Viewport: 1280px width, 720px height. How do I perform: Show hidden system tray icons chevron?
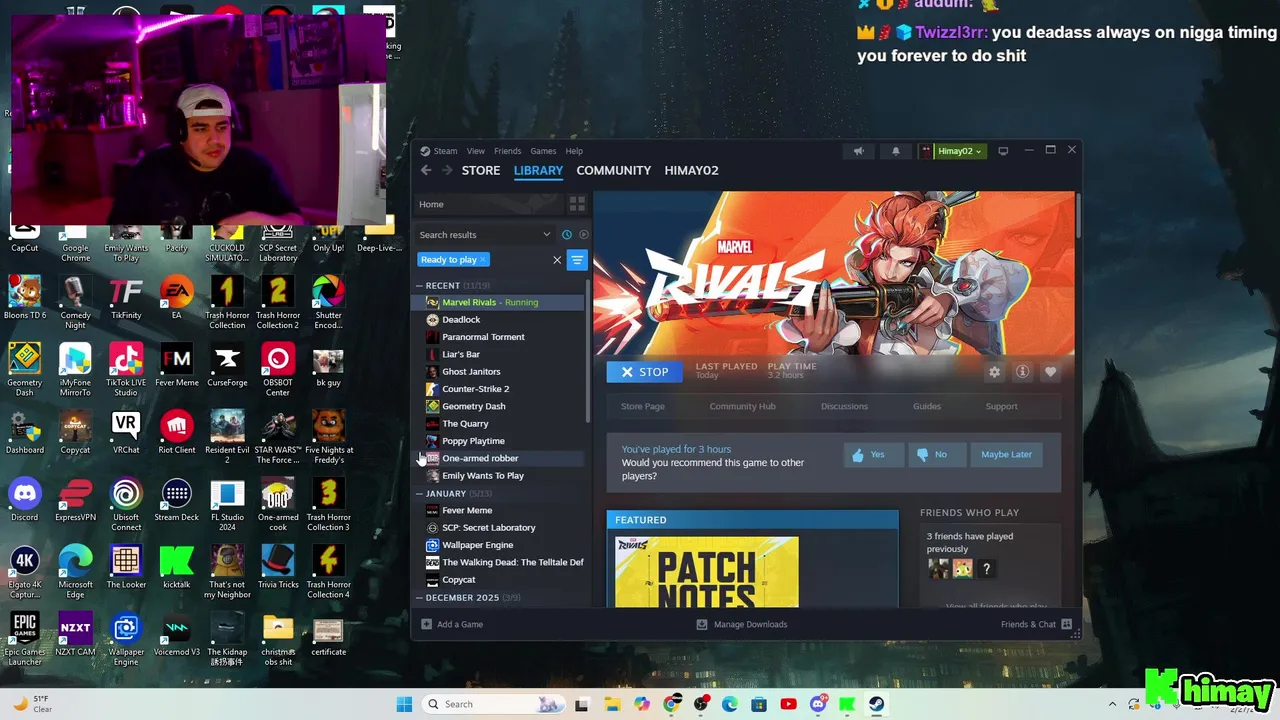point(1112,704)
